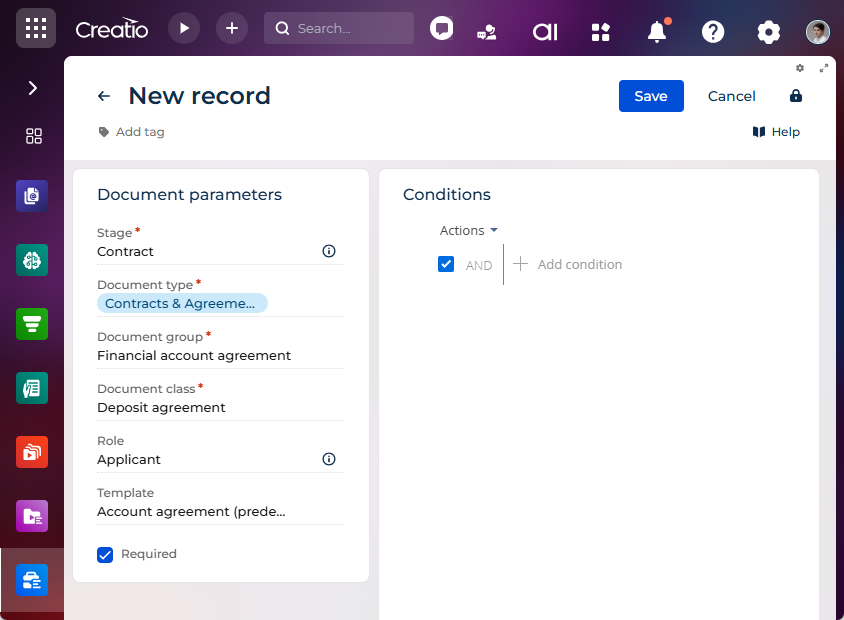Toggle the Required checkbox
Viewport: 844px width, 620px height.
coord(105,554)
